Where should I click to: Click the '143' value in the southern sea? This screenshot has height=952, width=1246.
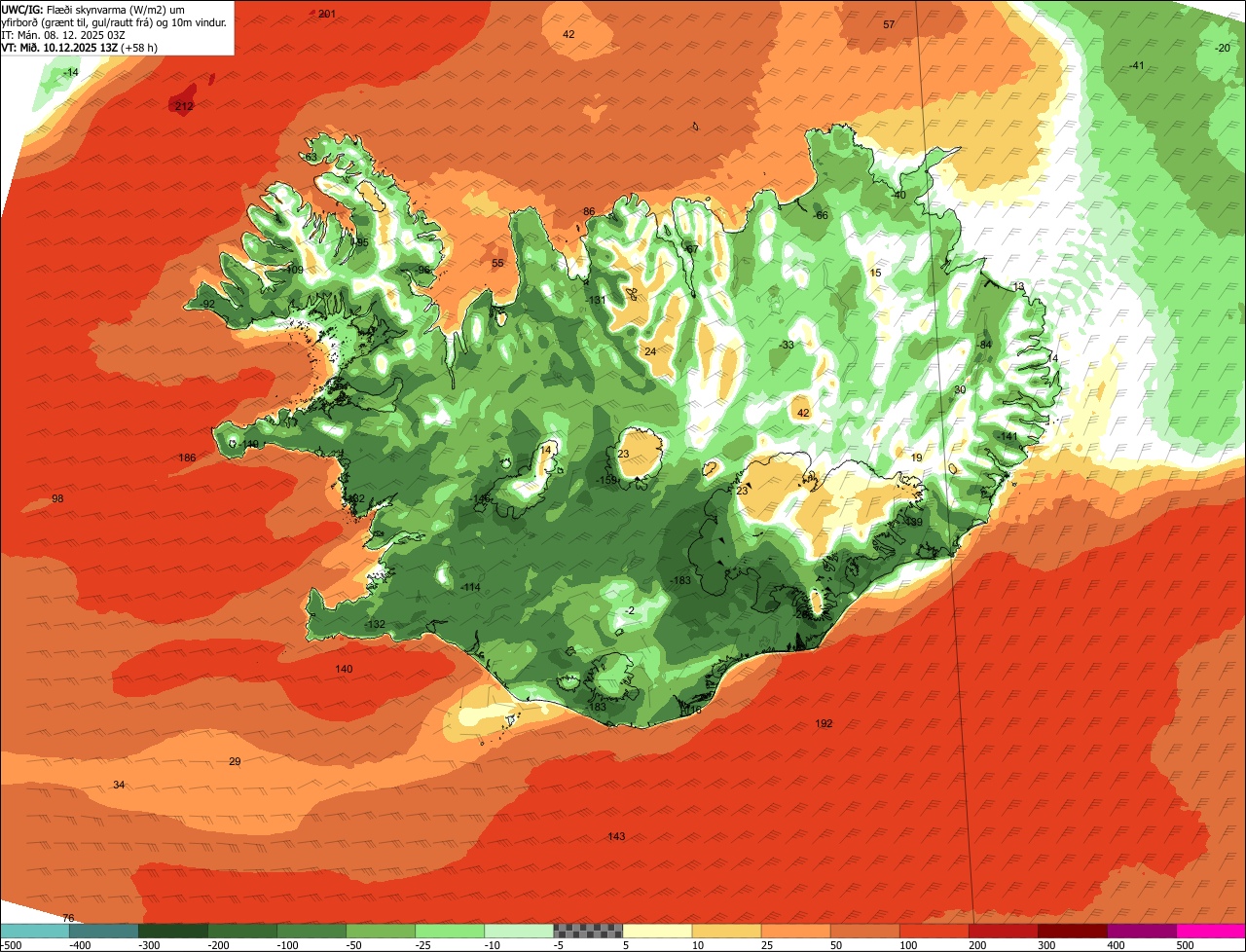click(616, 837)
